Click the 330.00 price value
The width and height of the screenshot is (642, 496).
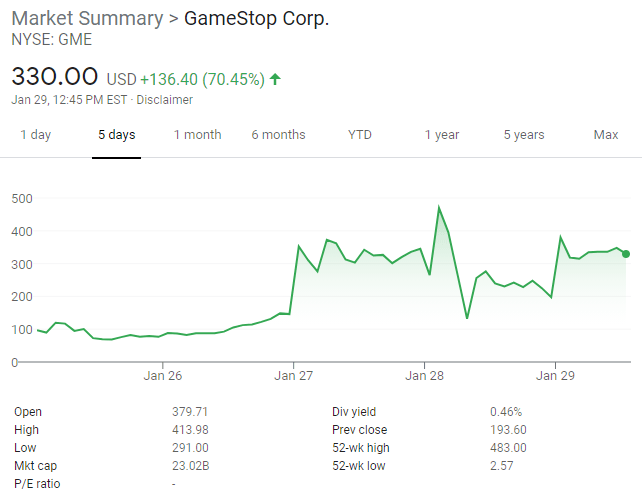[54, 76]
